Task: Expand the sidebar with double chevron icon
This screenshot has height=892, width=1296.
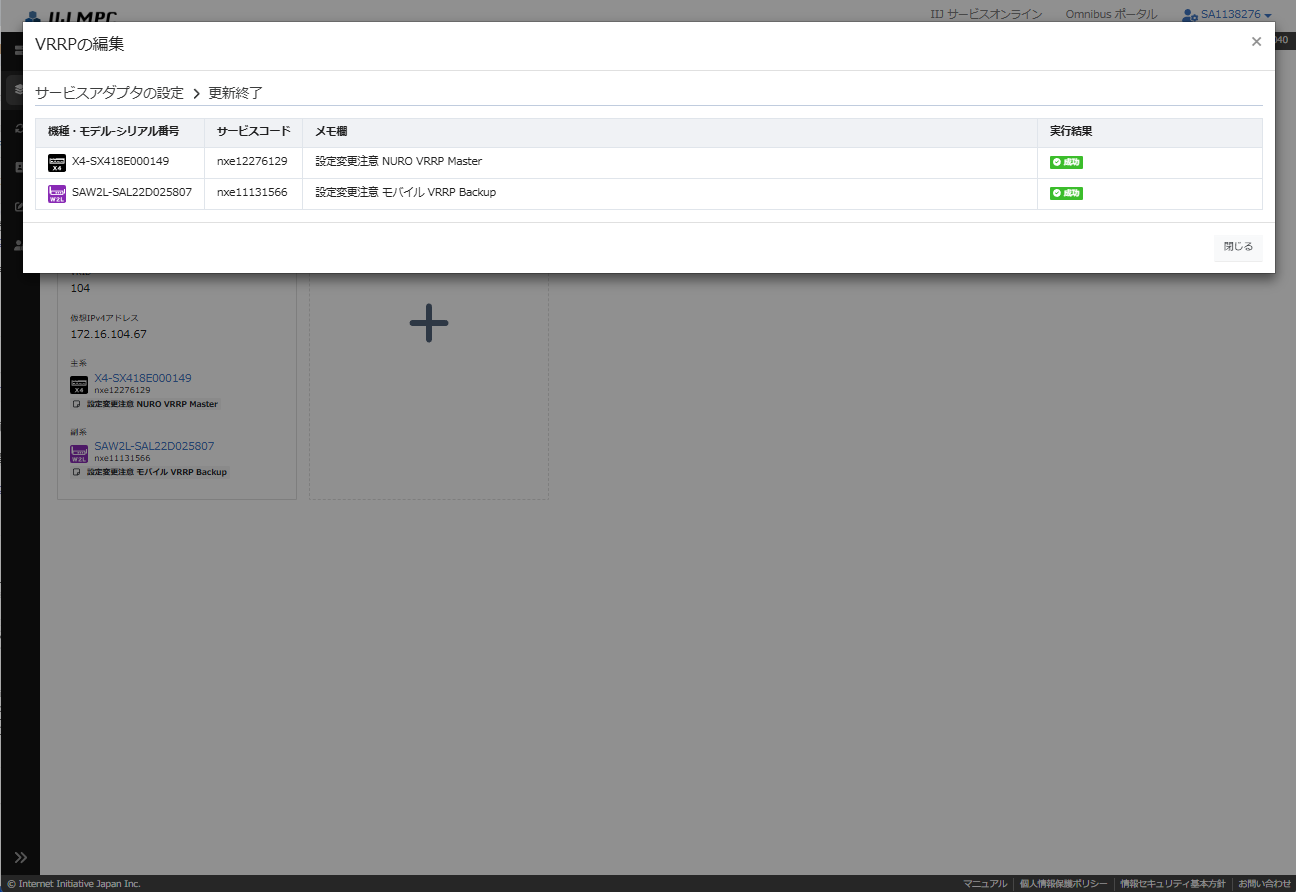Action: [x=20, y=858]
